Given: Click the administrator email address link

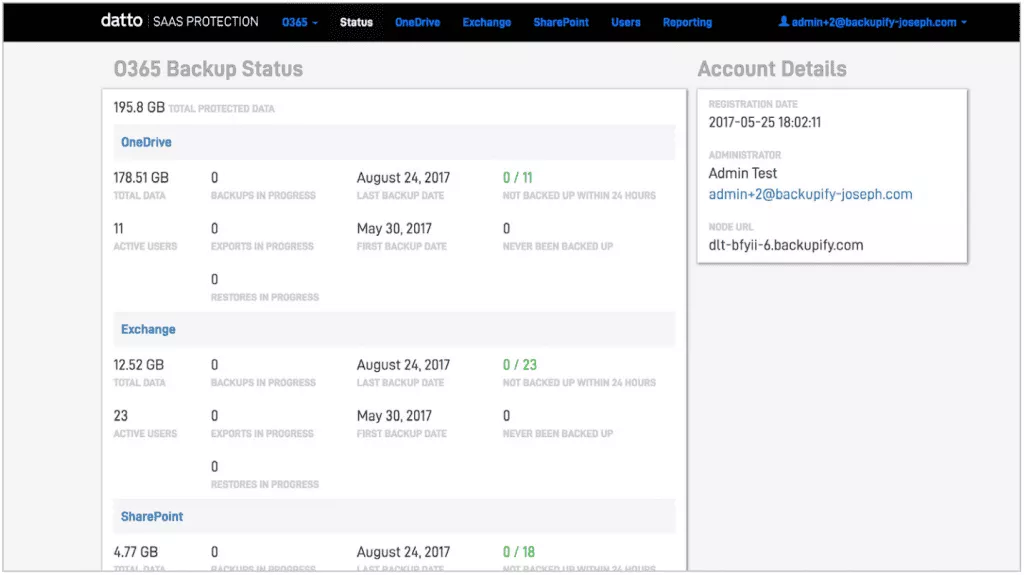Looking at the screenshot, I should 810,194.
